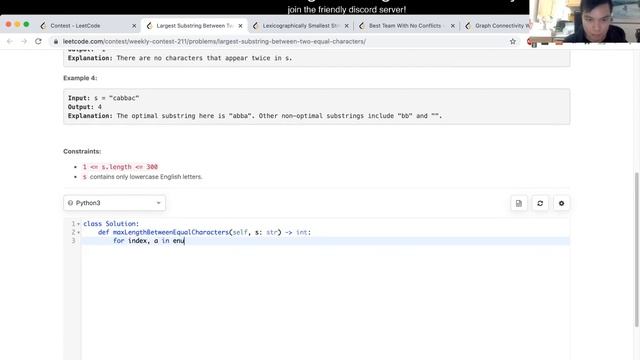Viewport: 640px width, 360px height.
Task: Click the lock icon in address bar
Action: point(56,41)
